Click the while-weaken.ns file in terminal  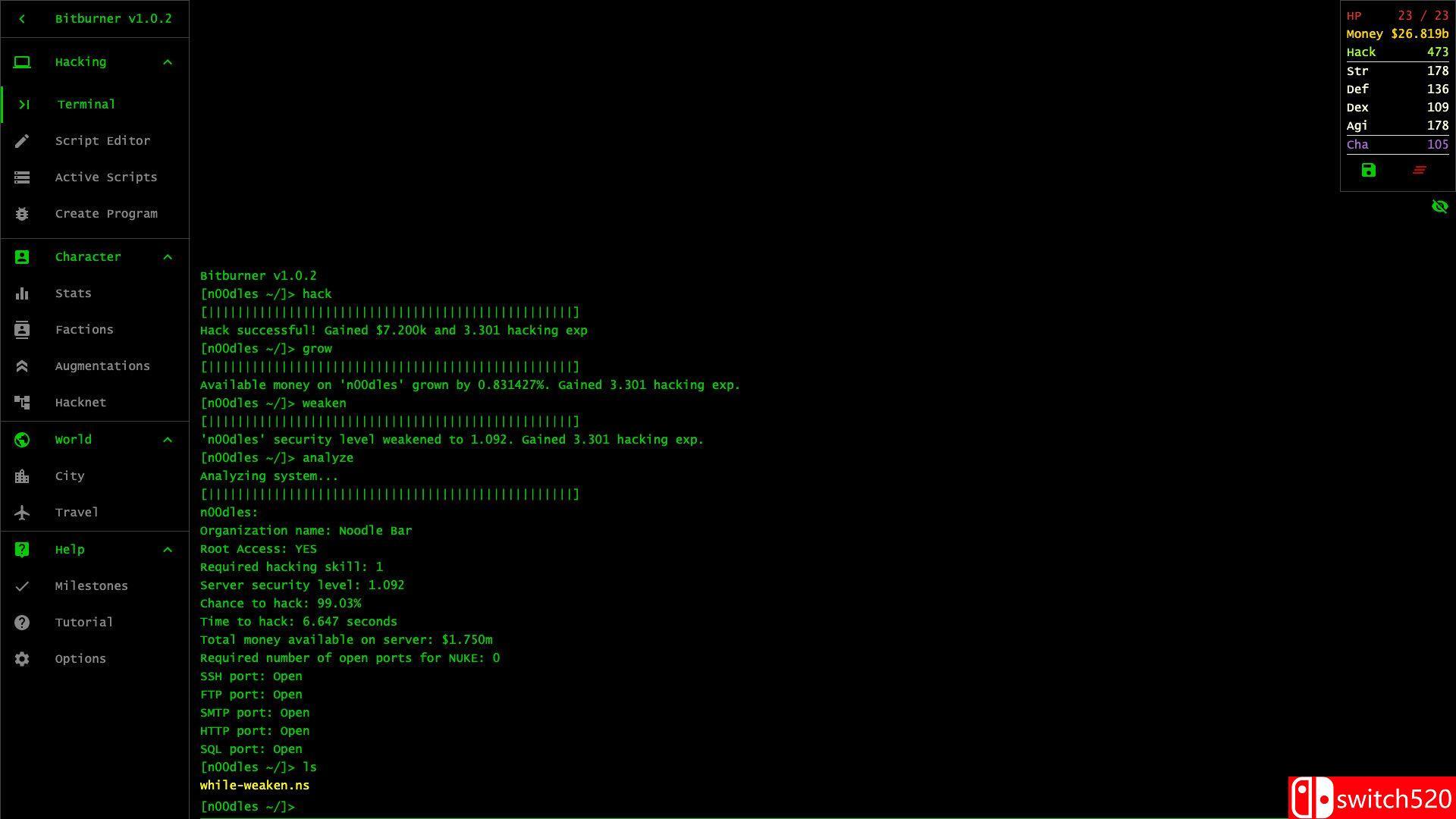[x=254, y=784]
